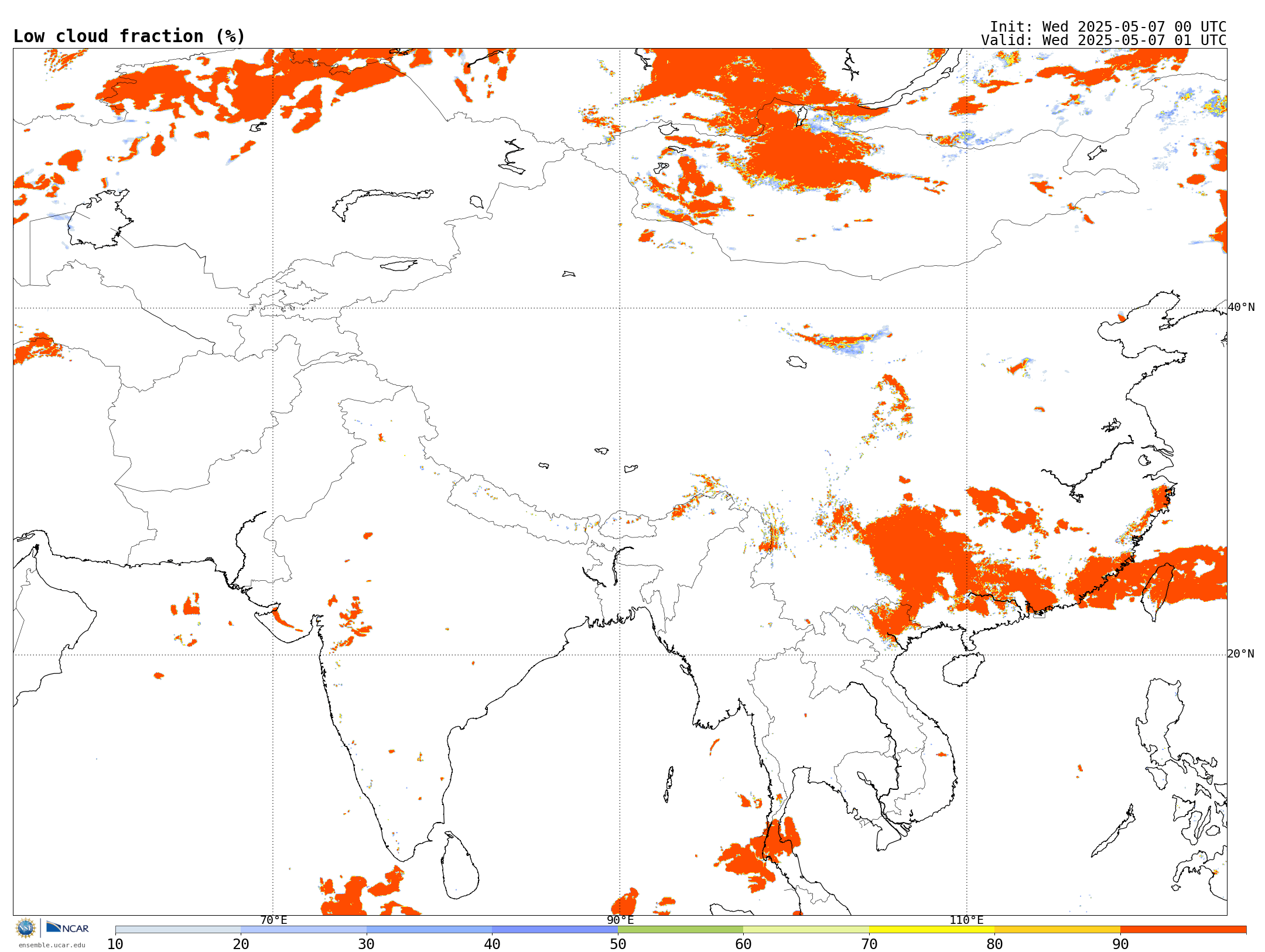Click the 'Init: Wed 2025-05-07 00 UTC' text
Image resolution: width=1265 pixels, height=952 pixels.
tap(1108, 27)
